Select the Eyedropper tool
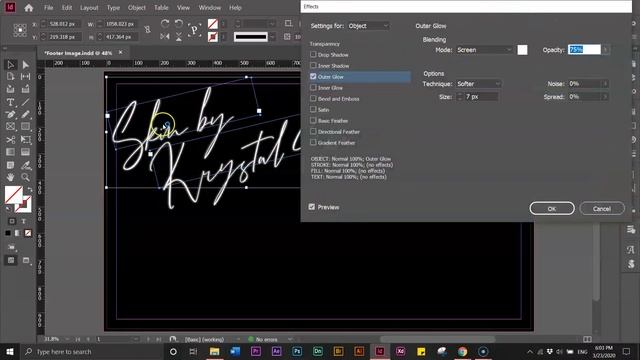Viewport: 640px width, 360px height. point(26,165)
